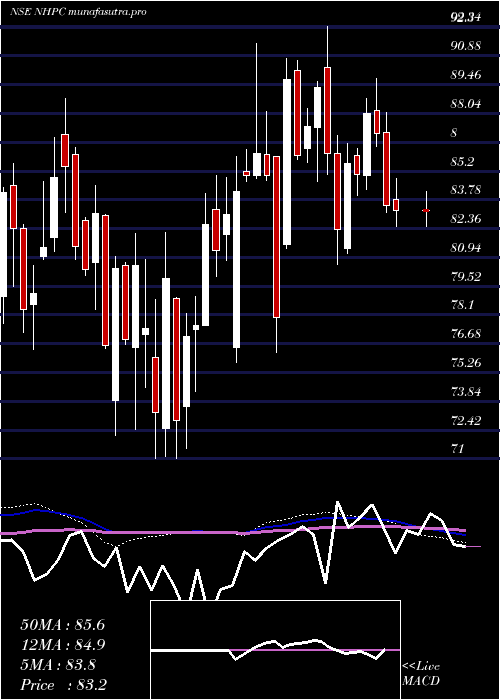Screen dimensions: 500x700
Task: Click the 92.34 price axis label
Action: [466, 18]
